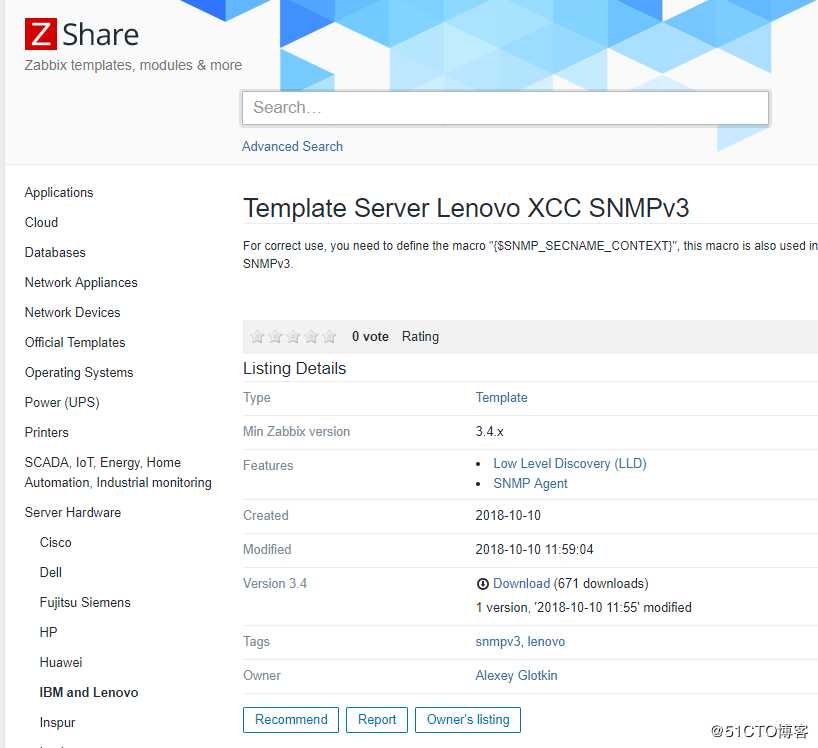Screen dimensions: 818x748
Task: Rate with the first star
Action: pyautogui.click(x=257, y=336)
